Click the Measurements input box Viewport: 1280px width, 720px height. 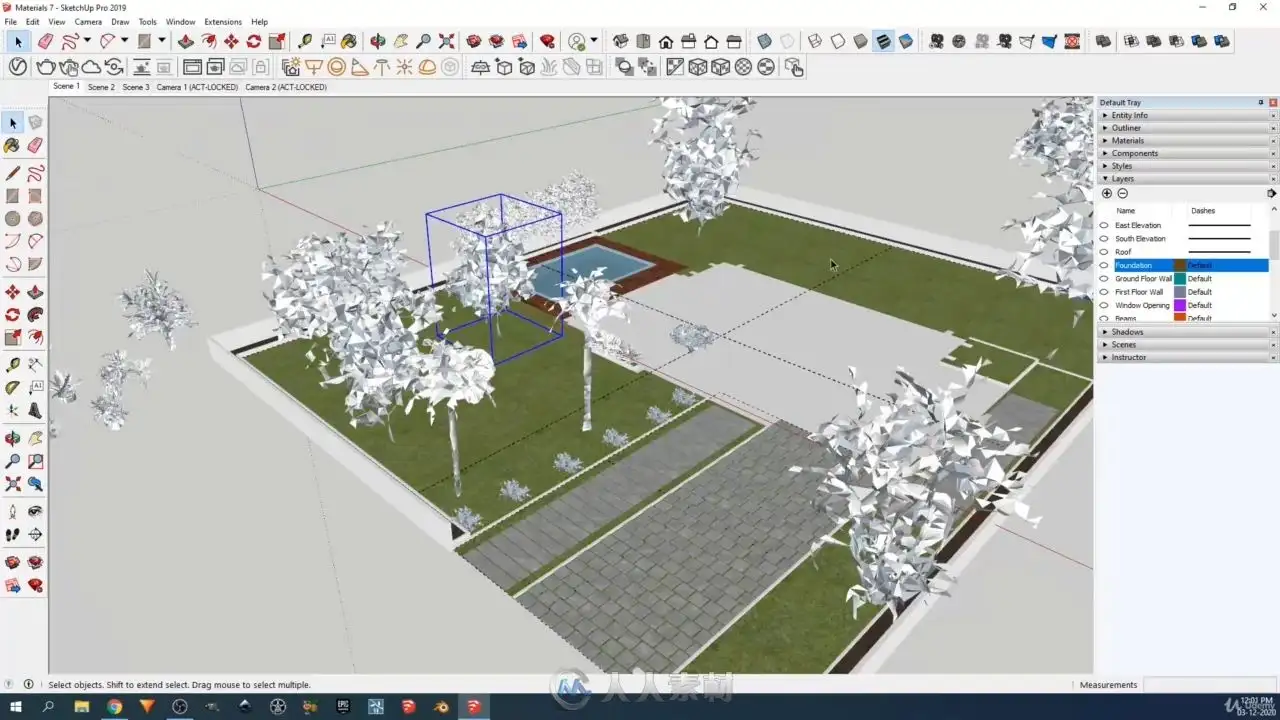pos(1210,685)
